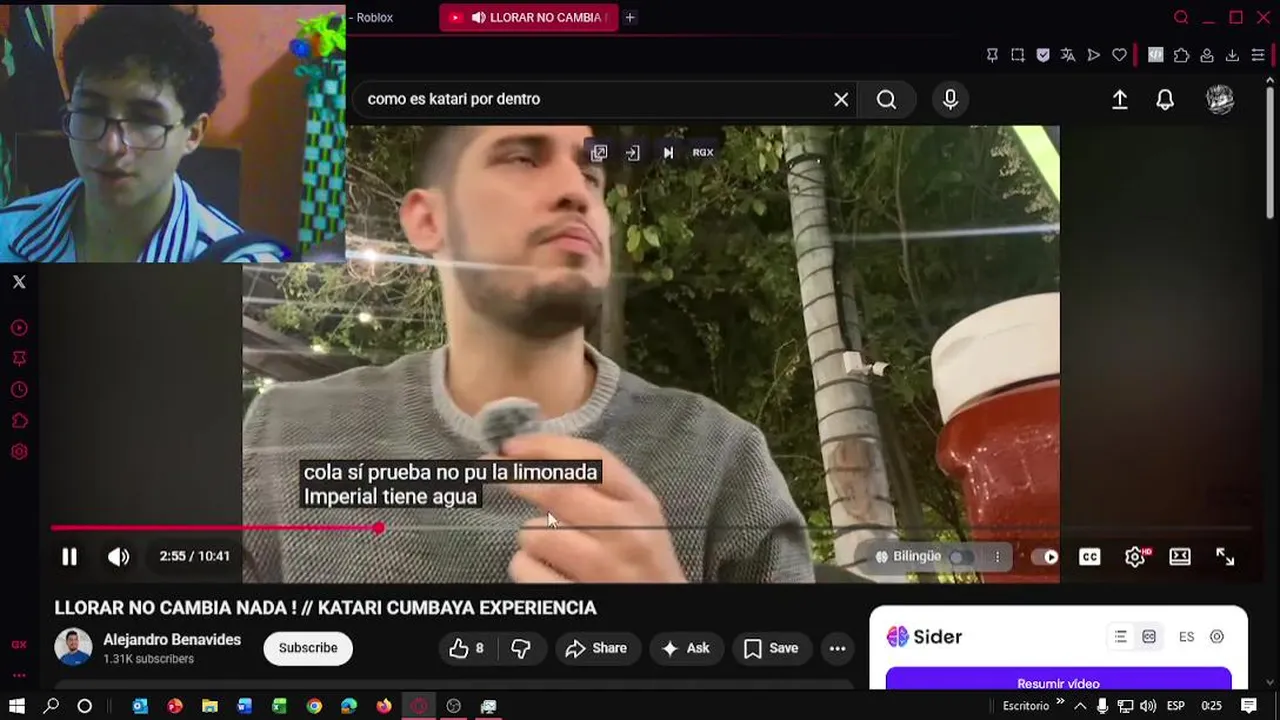Image resolution: width=1280 pixels, height=720 pixels.
Task: Dislike the video
Action: [x=521, y=649]
